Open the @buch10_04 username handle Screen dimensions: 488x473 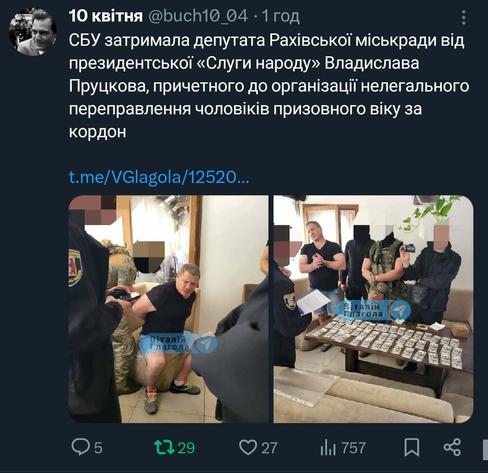click(198, 16)
